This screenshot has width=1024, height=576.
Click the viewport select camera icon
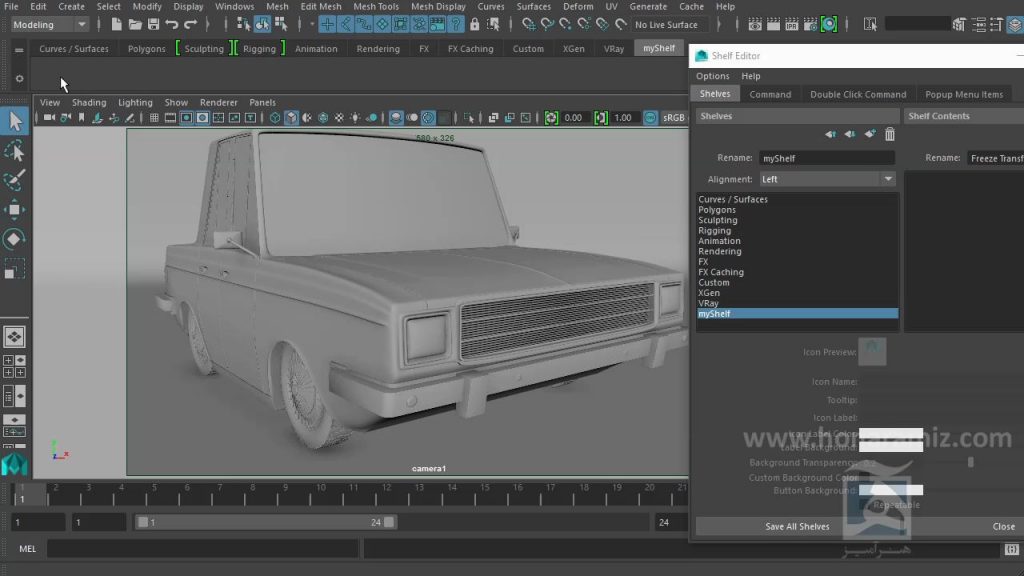[49, 118]
